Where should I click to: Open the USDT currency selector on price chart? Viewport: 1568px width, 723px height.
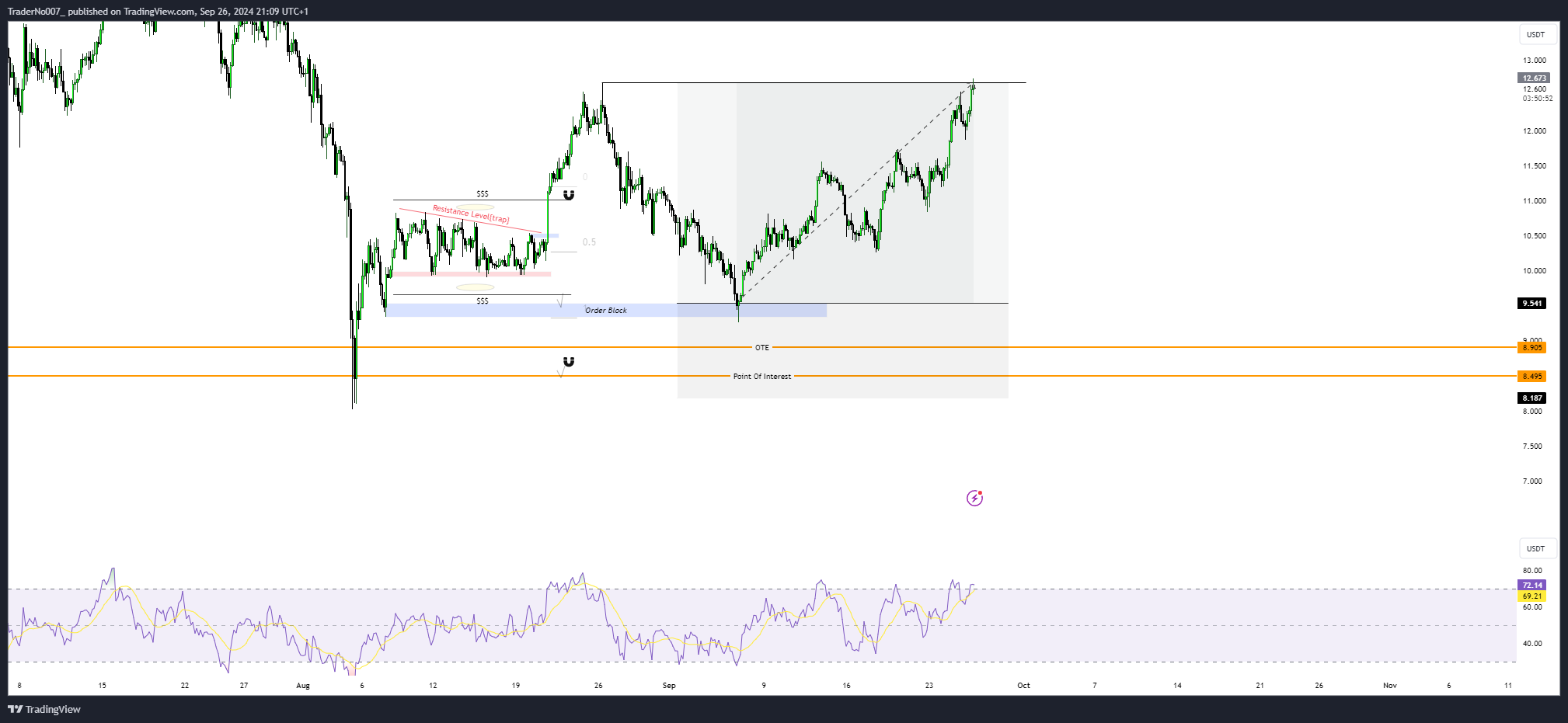click(1536, 34)
